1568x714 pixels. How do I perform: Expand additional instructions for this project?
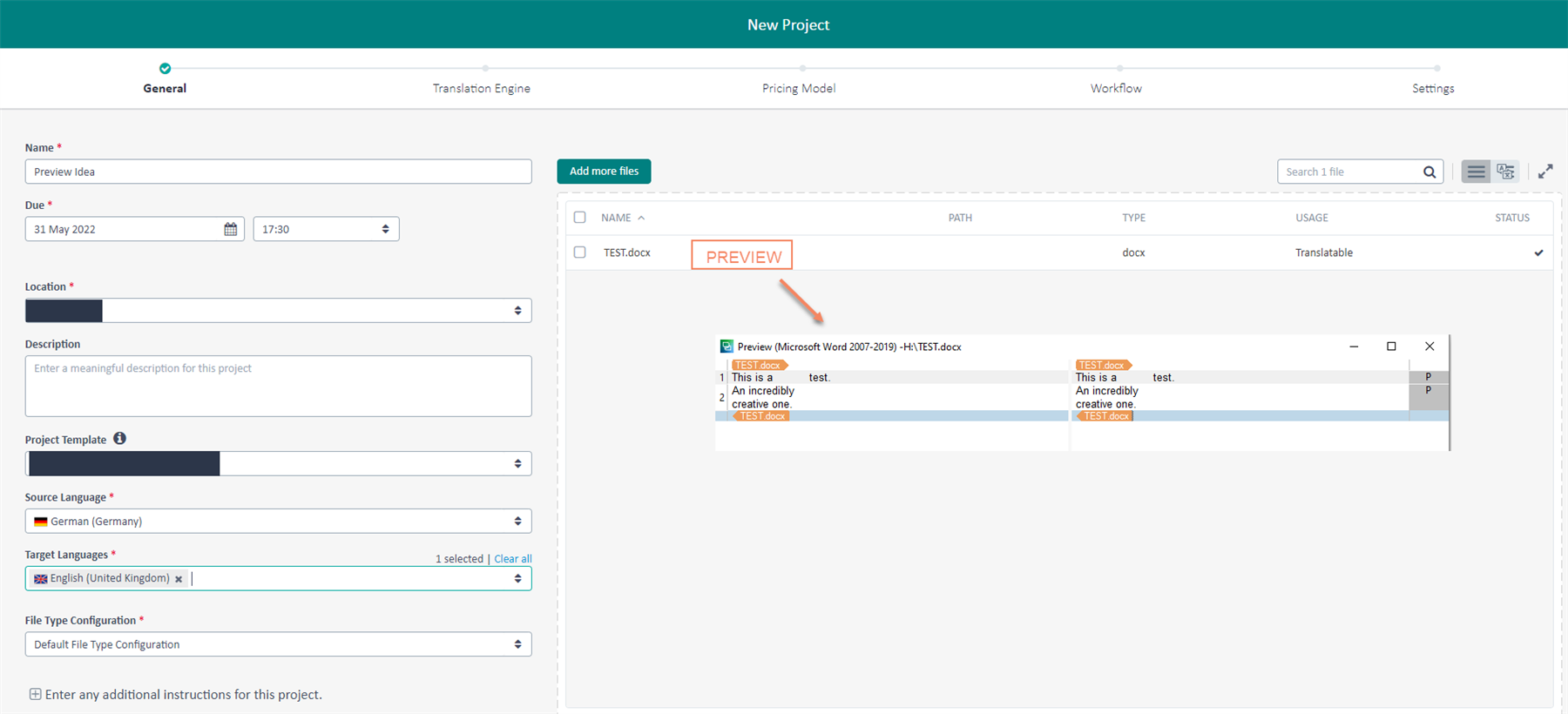(35, 694)
